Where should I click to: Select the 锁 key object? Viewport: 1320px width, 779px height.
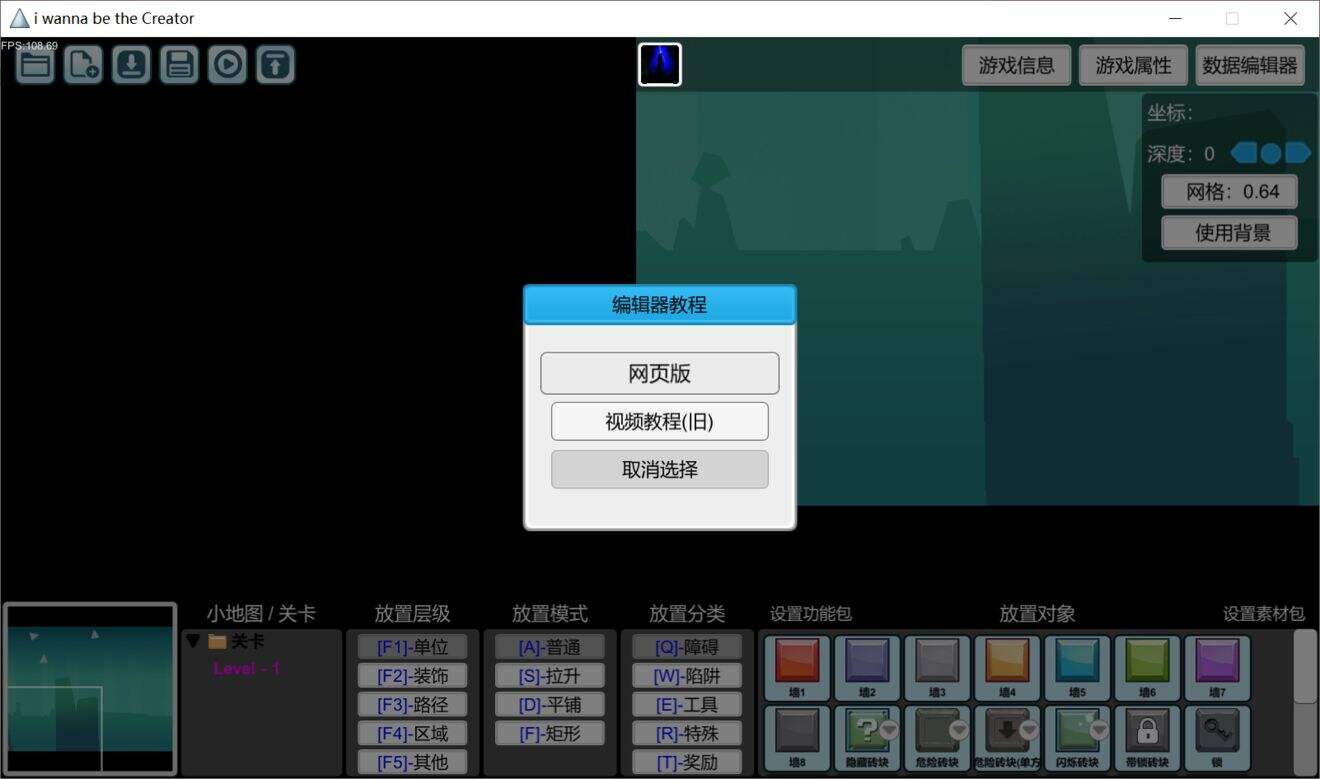[x=1217, y=738]
